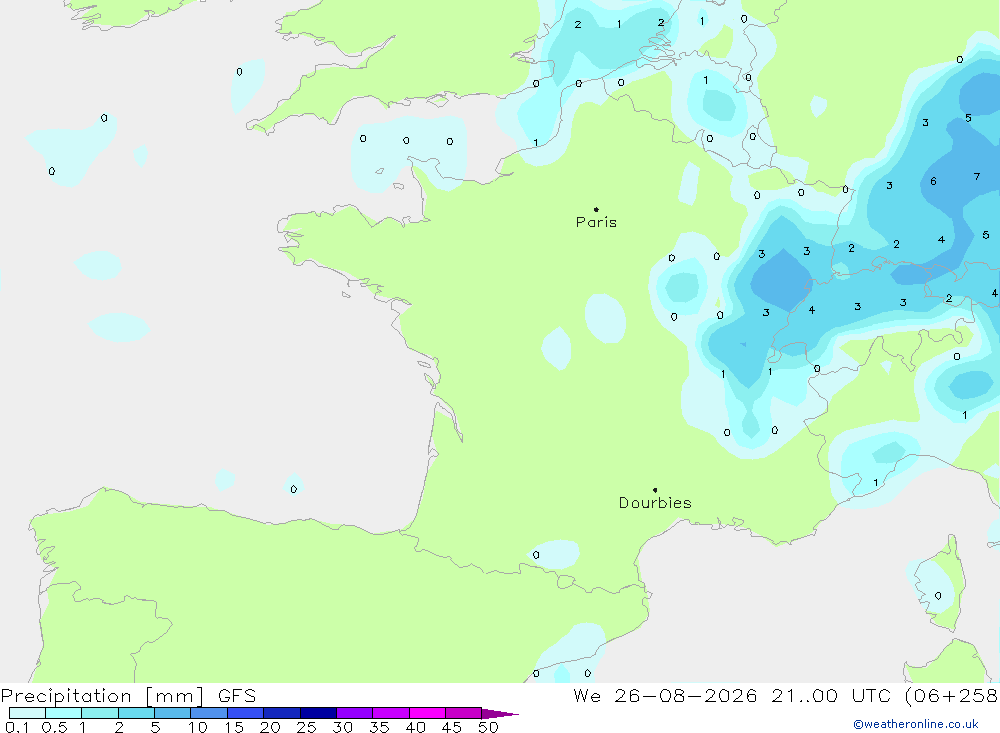The image size is (1000, 733).
Task: Click the precipitation value '7' on the map
Action: click(977, 177)
